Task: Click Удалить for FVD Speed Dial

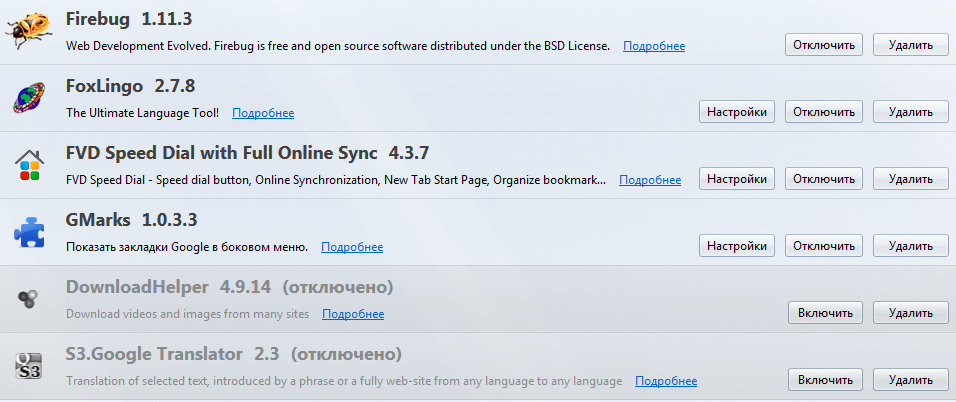Action: tap(911, 179)
